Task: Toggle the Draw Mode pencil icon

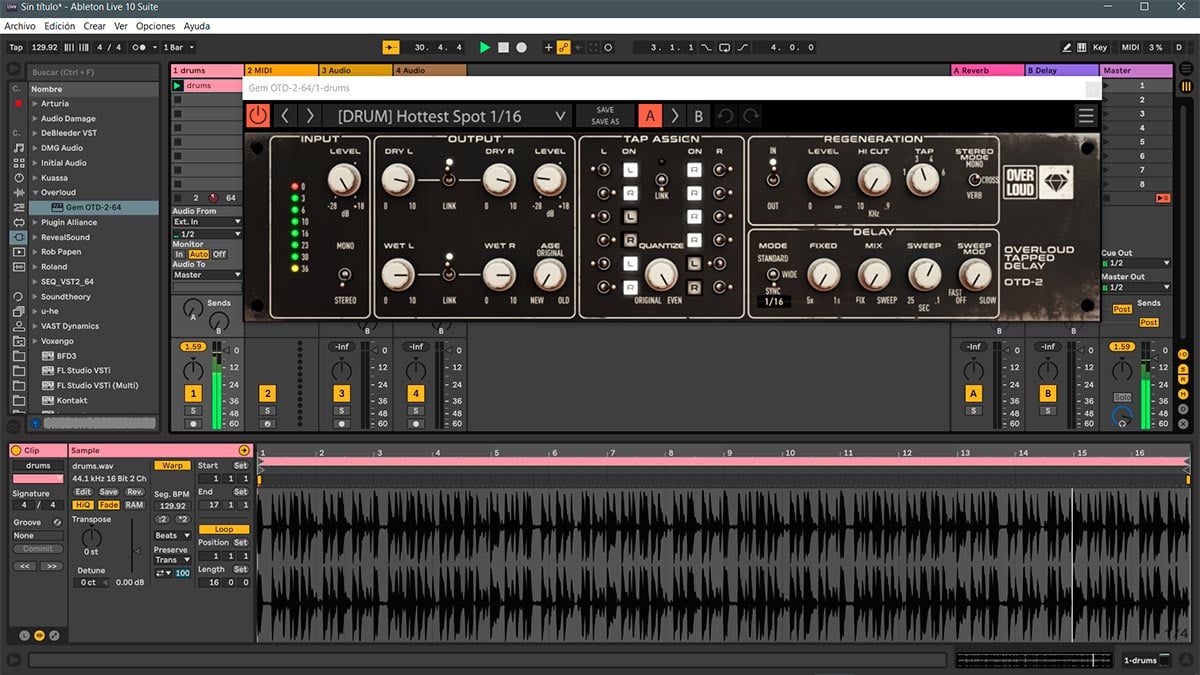Action: pyautogui.click(x=1067, y=47)
